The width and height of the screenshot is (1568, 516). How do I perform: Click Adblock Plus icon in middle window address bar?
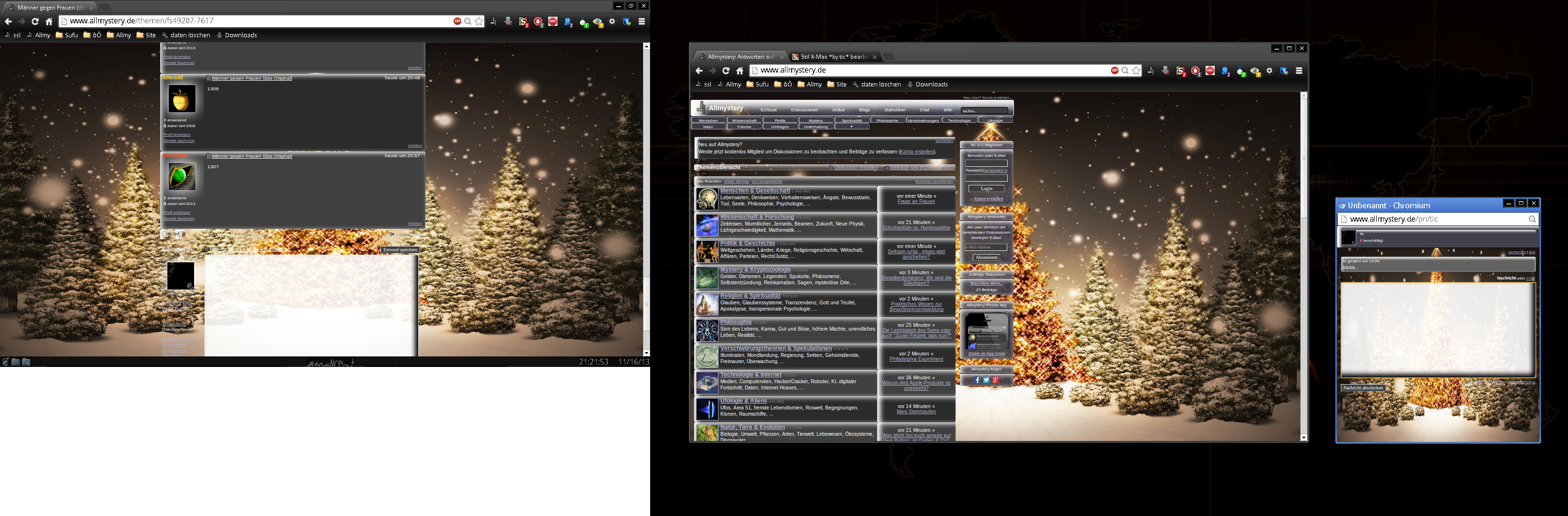pos(1114,71)
